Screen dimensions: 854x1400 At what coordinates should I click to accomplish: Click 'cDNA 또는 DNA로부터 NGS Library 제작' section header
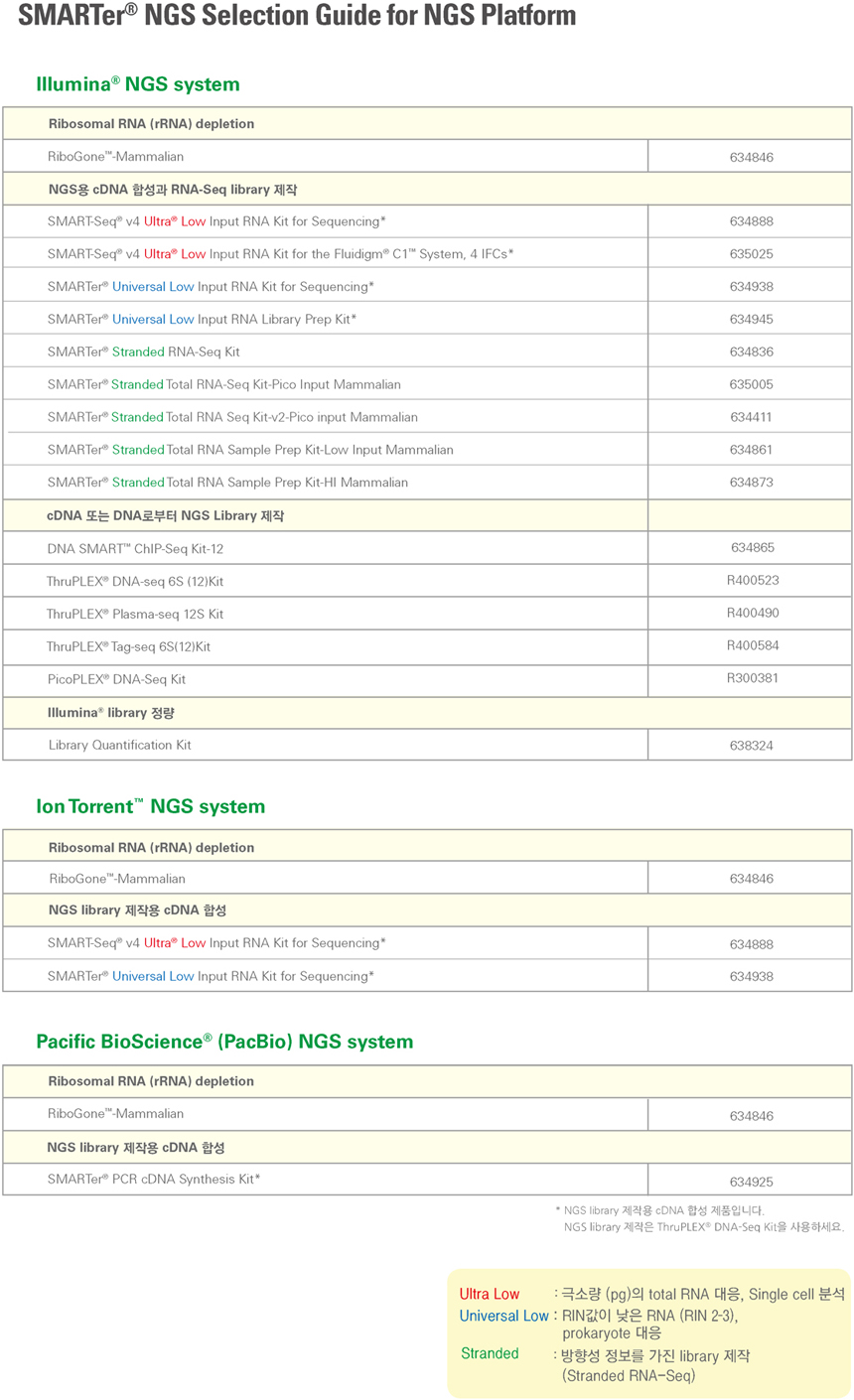click(x=166, y=515)
